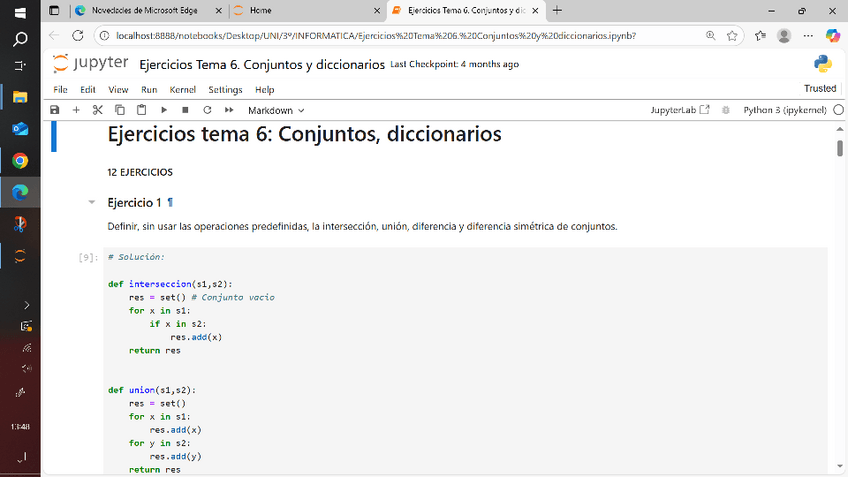Copy the selected cell
This screenshot has height=477, width=848.
[120, 110]
